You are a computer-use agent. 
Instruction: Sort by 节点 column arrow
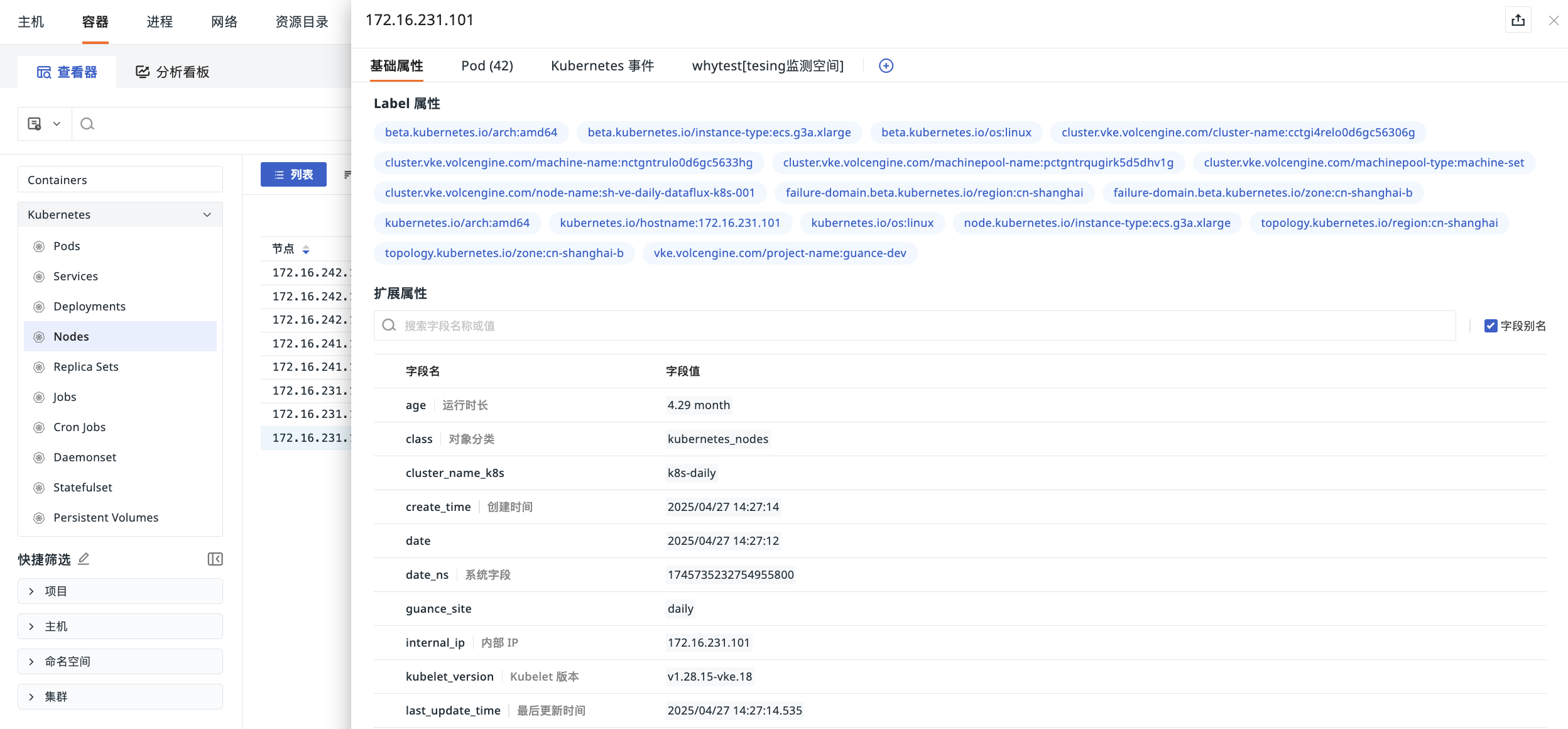click(x=306, y=249)
